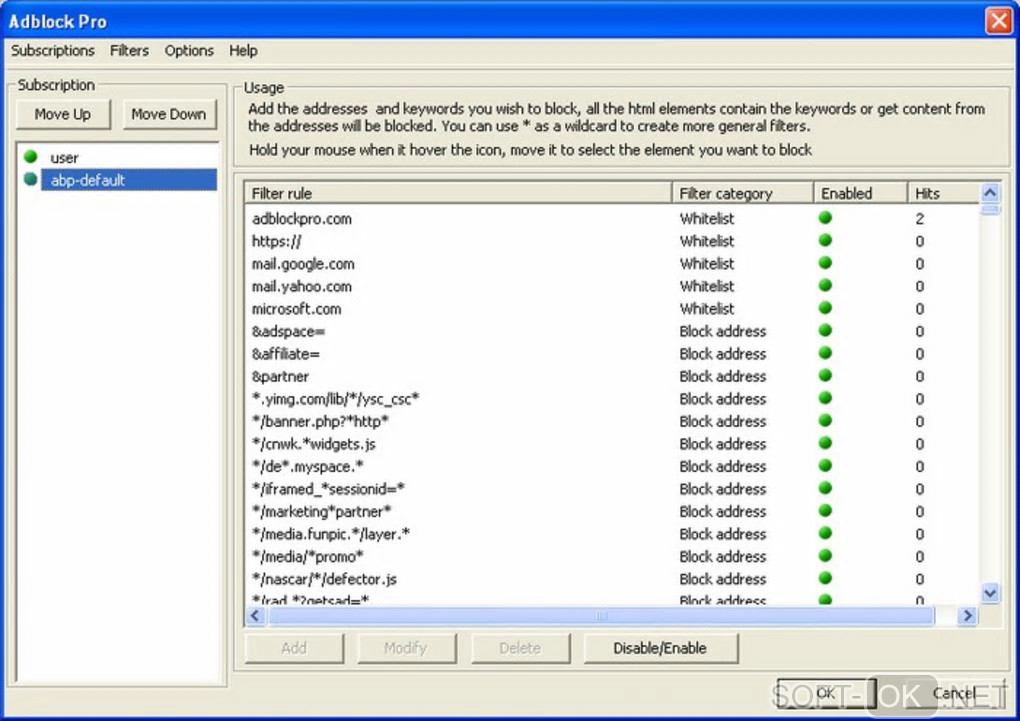The height and width of the screenshot is (721, 1020).
Task: Click Whitelist category of microsoft.com row
Action: pos(707,308)
